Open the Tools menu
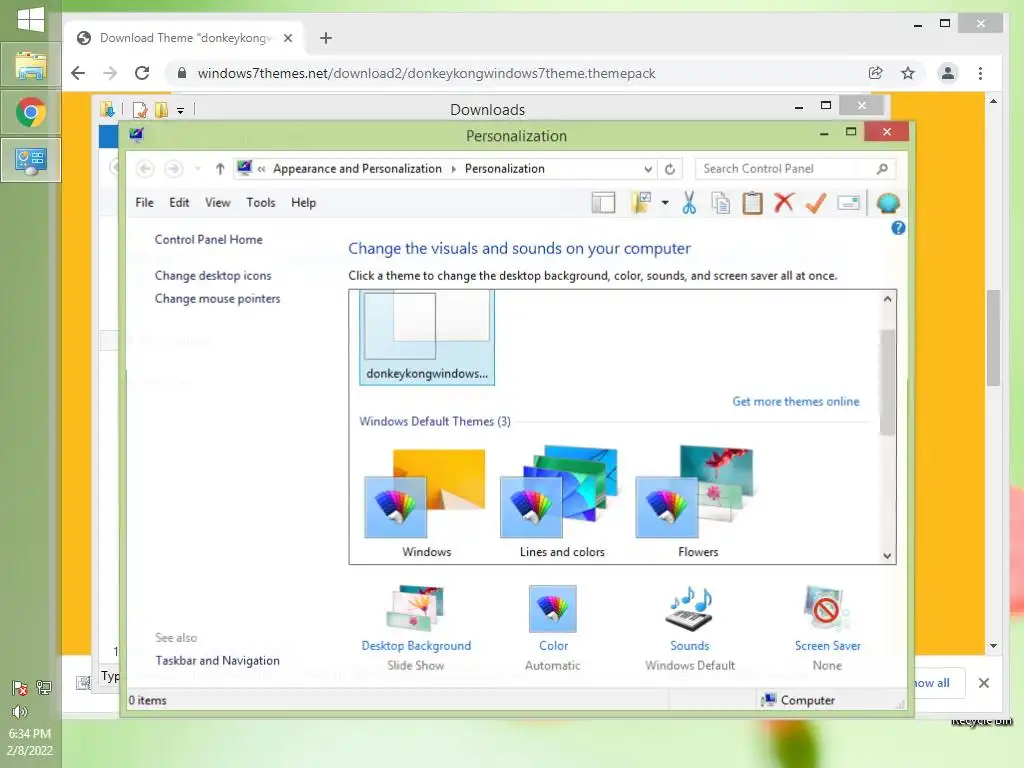1024x768 pixels. [261, 202]
